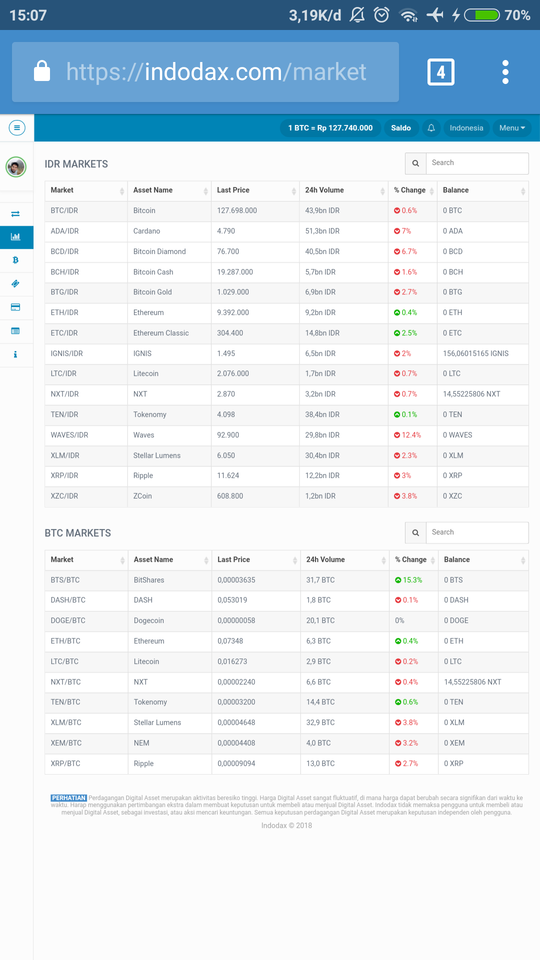Open the exchange arrows sidebar icon
This screenshot has height=960, width=540.
pyautogui.click(x=15, y=214)
